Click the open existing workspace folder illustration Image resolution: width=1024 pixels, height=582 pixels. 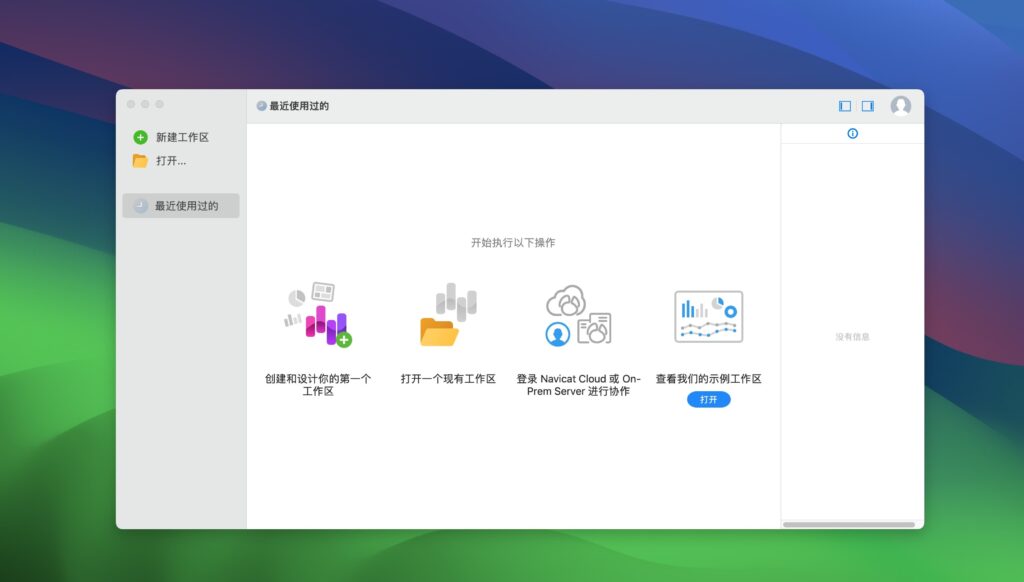tap(448, 315)
